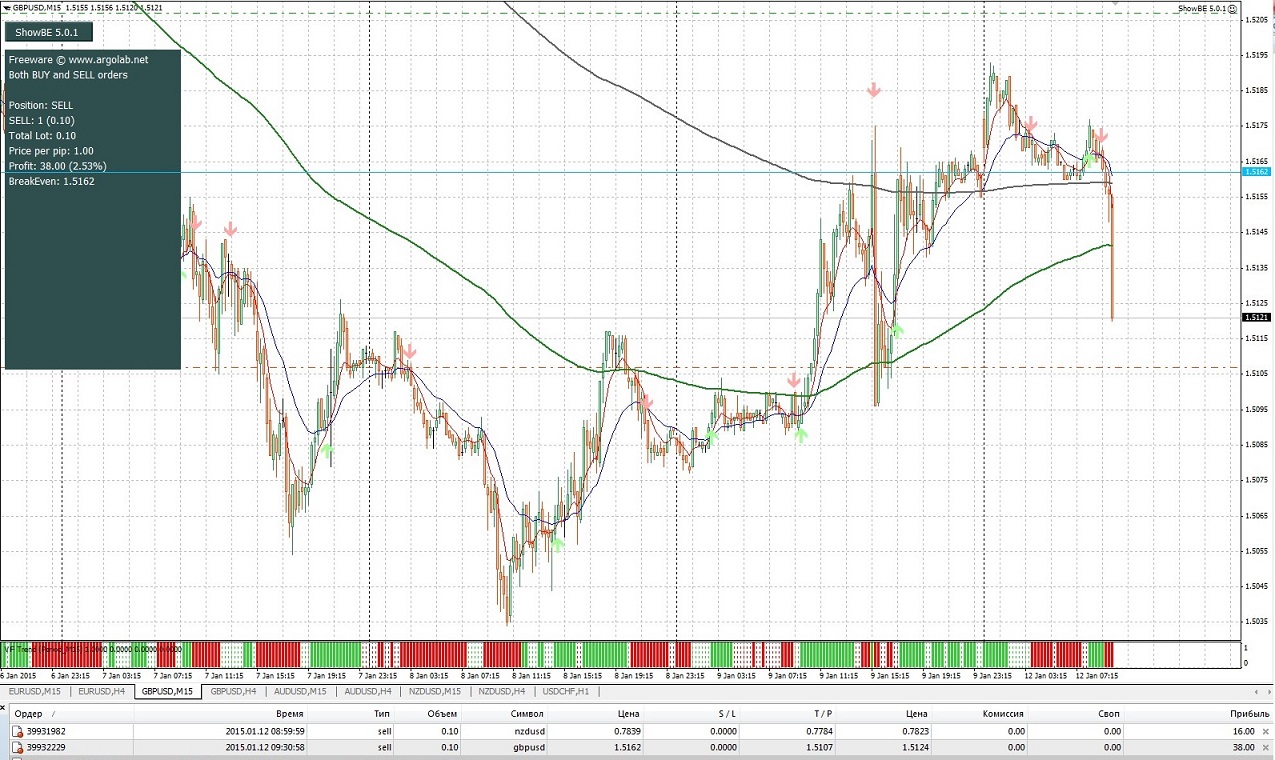Click the Комиссия column header
The width and height of the screenshot is (1275, 760).
(1004, 714)
